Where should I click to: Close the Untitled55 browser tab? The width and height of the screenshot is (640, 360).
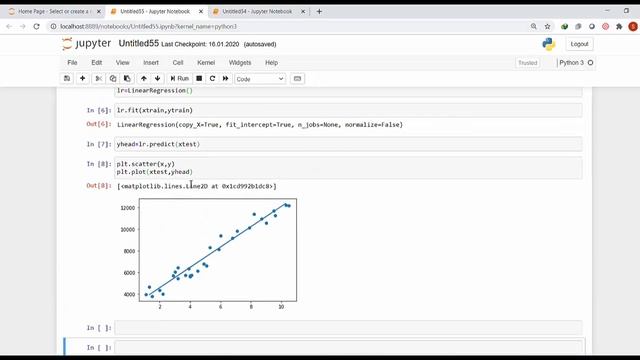coord(201,11)
